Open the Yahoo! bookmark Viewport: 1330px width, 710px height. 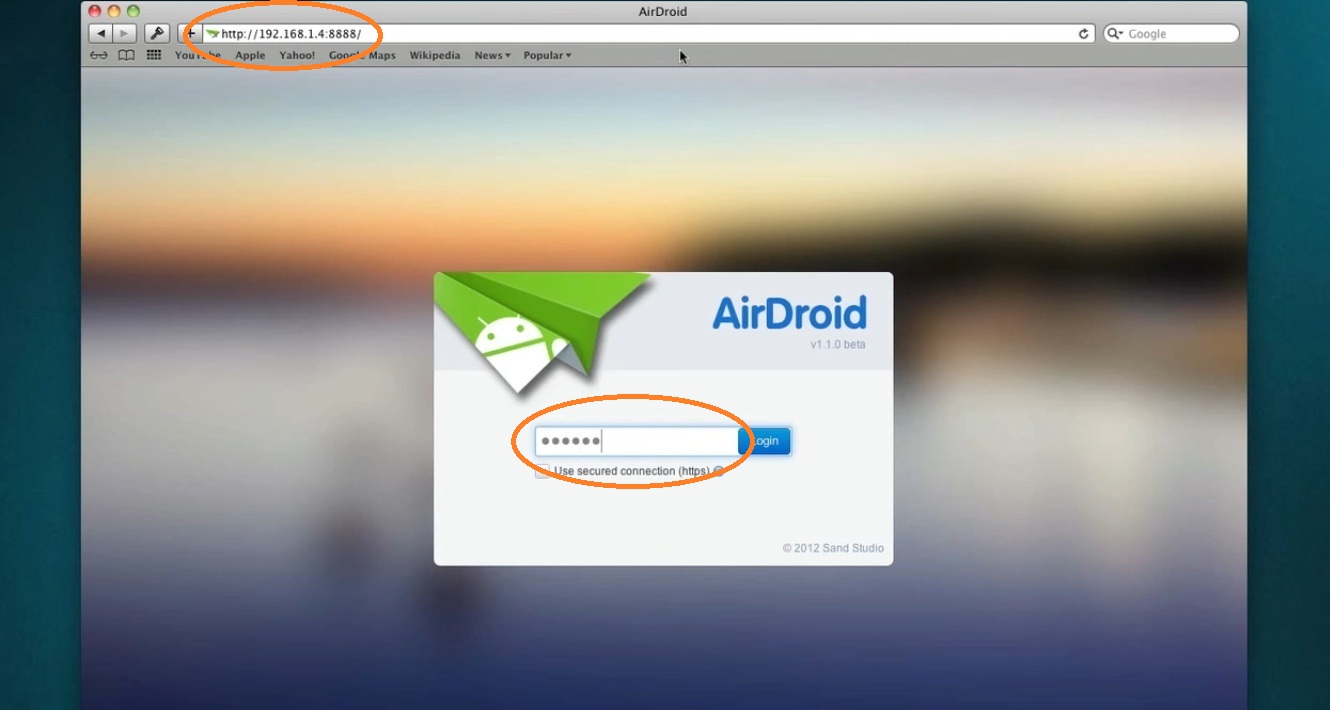tap(297, 56)
